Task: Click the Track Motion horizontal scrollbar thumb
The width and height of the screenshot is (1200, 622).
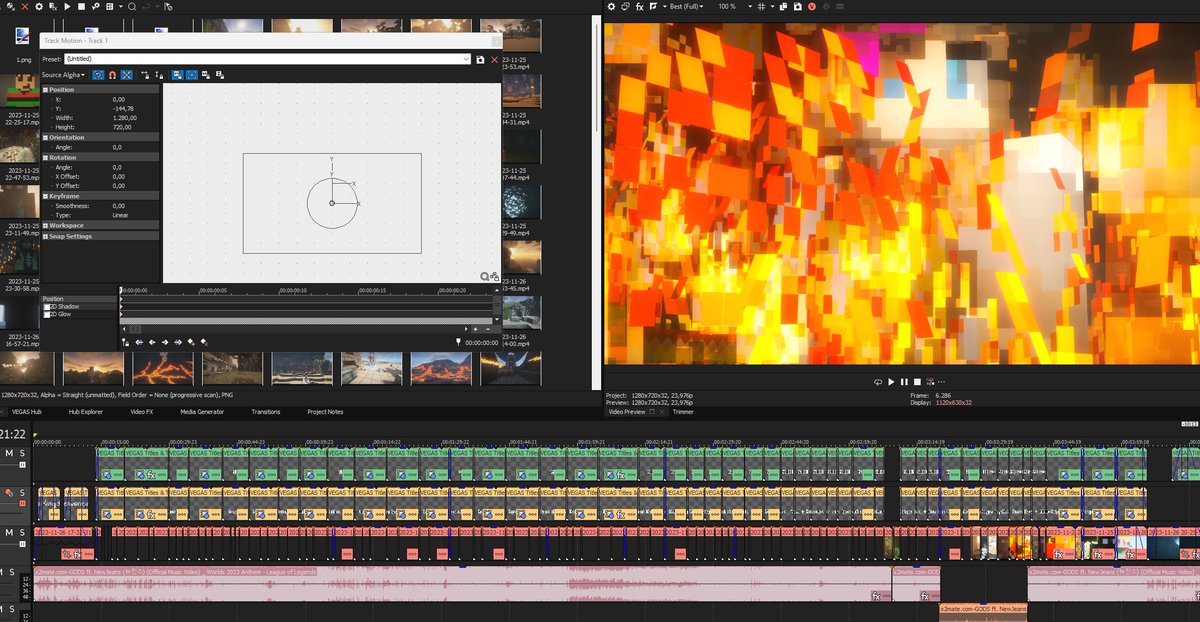Action: click(x=136, y=329)
